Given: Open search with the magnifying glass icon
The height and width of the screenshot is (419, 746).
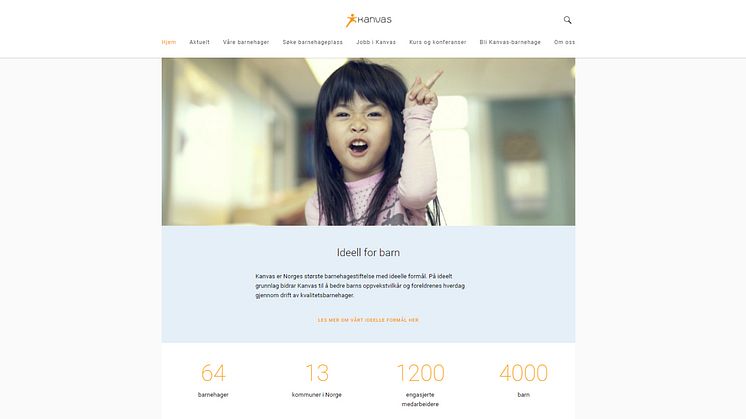Looking at the screenshot, I should (x=568, y=20).
